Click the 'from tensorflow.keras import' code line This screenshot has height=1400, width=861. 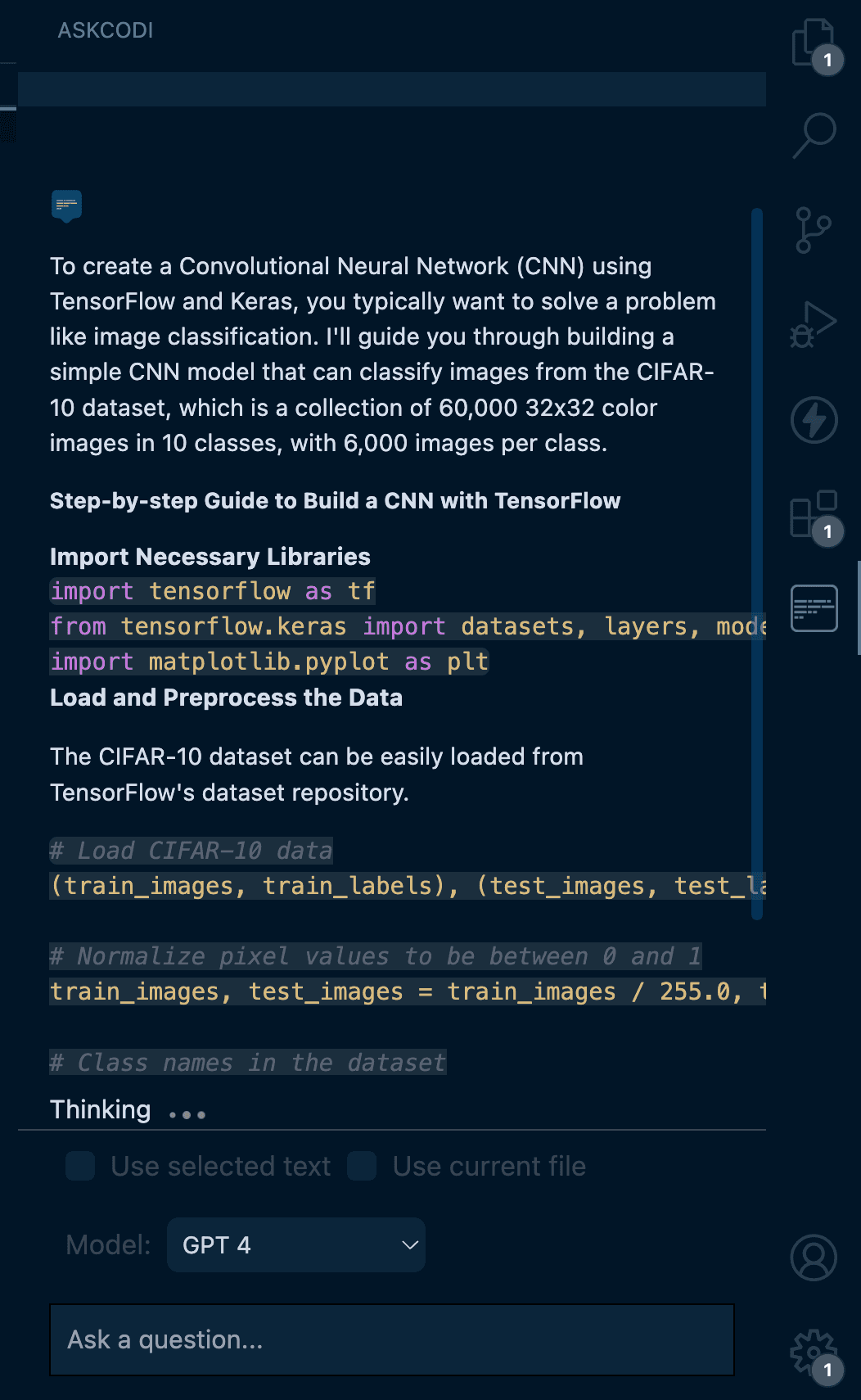[408, 626]
